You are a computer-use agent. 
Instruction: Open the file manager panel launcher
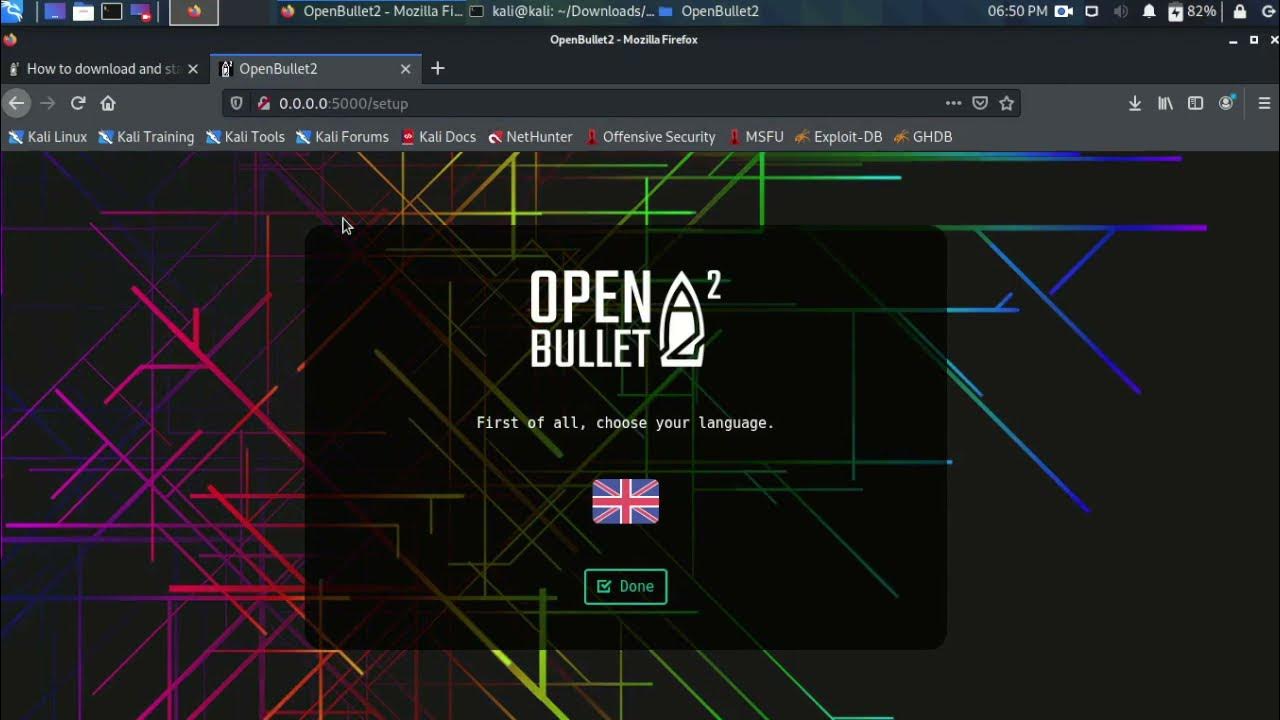pos(83,12)
